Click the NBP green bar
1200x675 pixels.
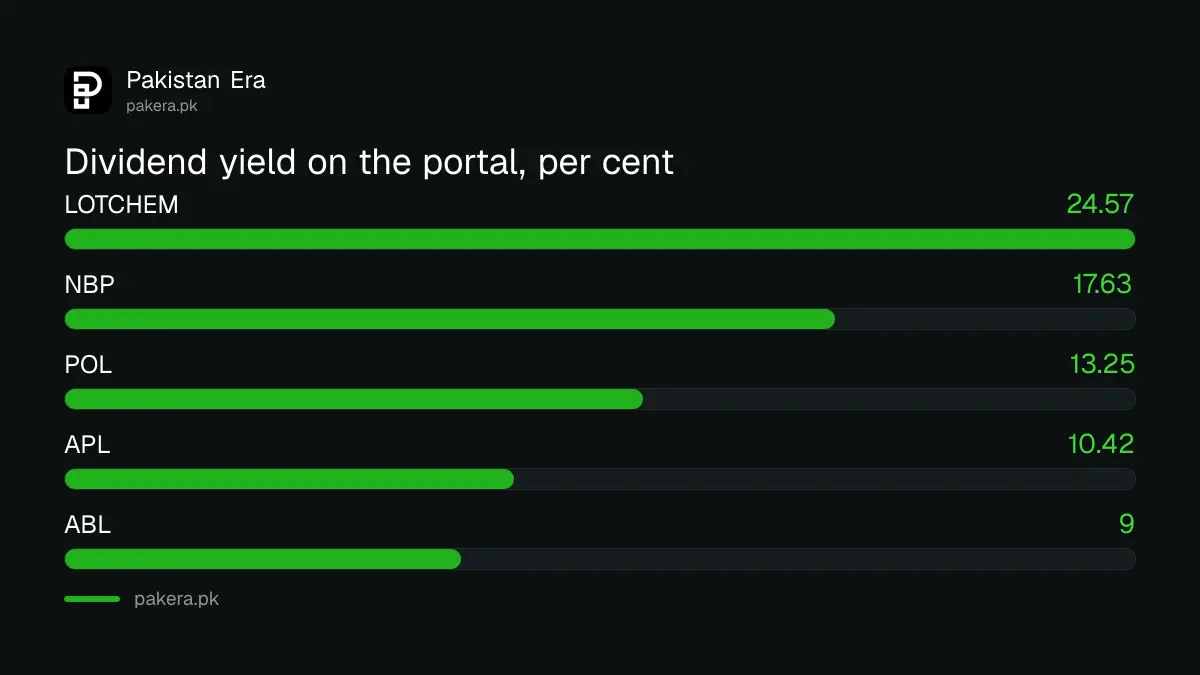click(450, 319)
